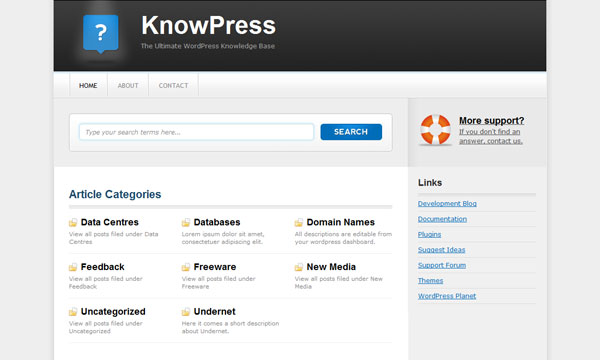Viewport: 600px width, 360px height.
Task: Open the CONTACT navigation tab
Action: 173,85
